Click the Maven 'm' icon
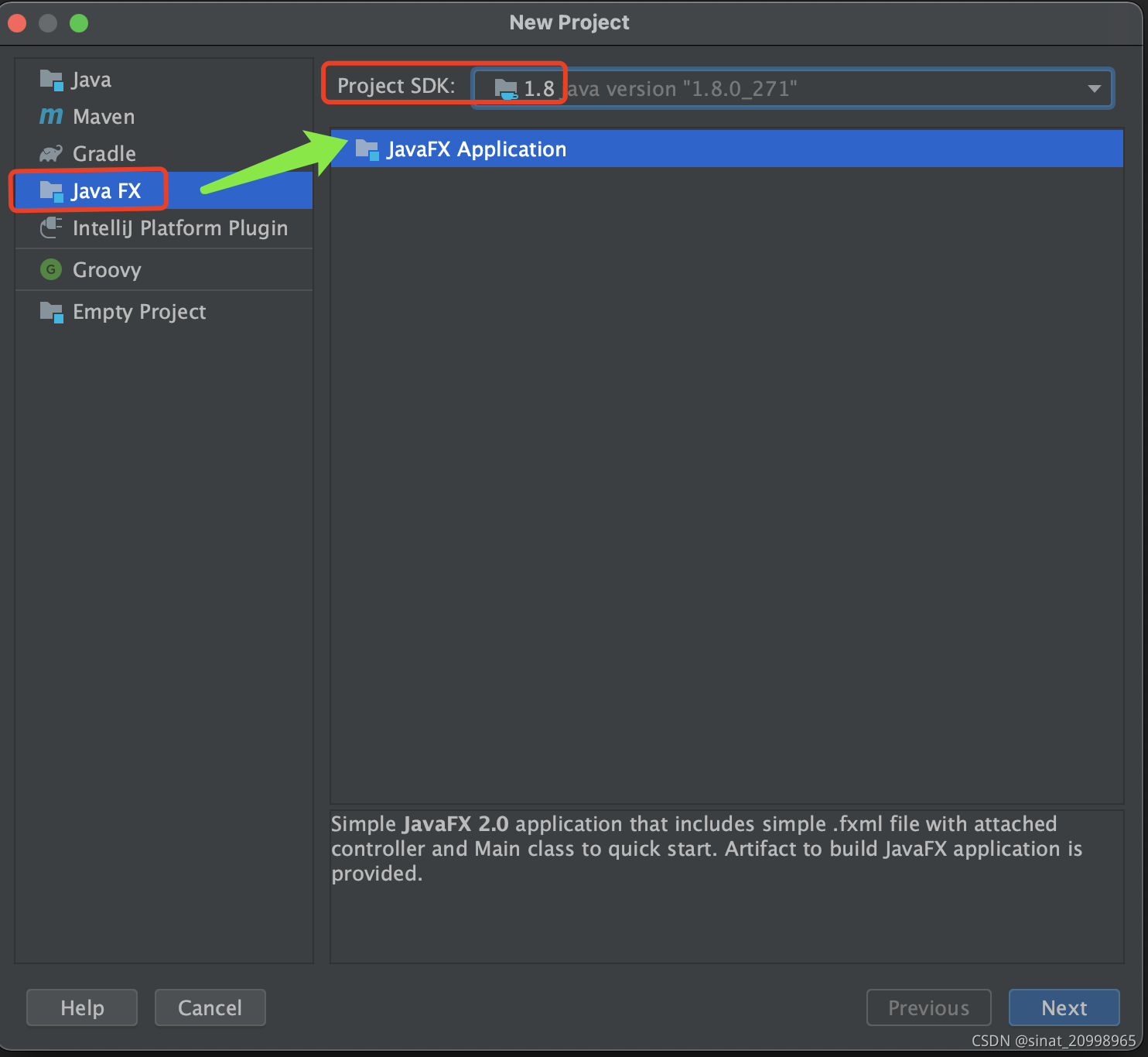Viewport: 1148px width, 1057px height. [51, 117]
